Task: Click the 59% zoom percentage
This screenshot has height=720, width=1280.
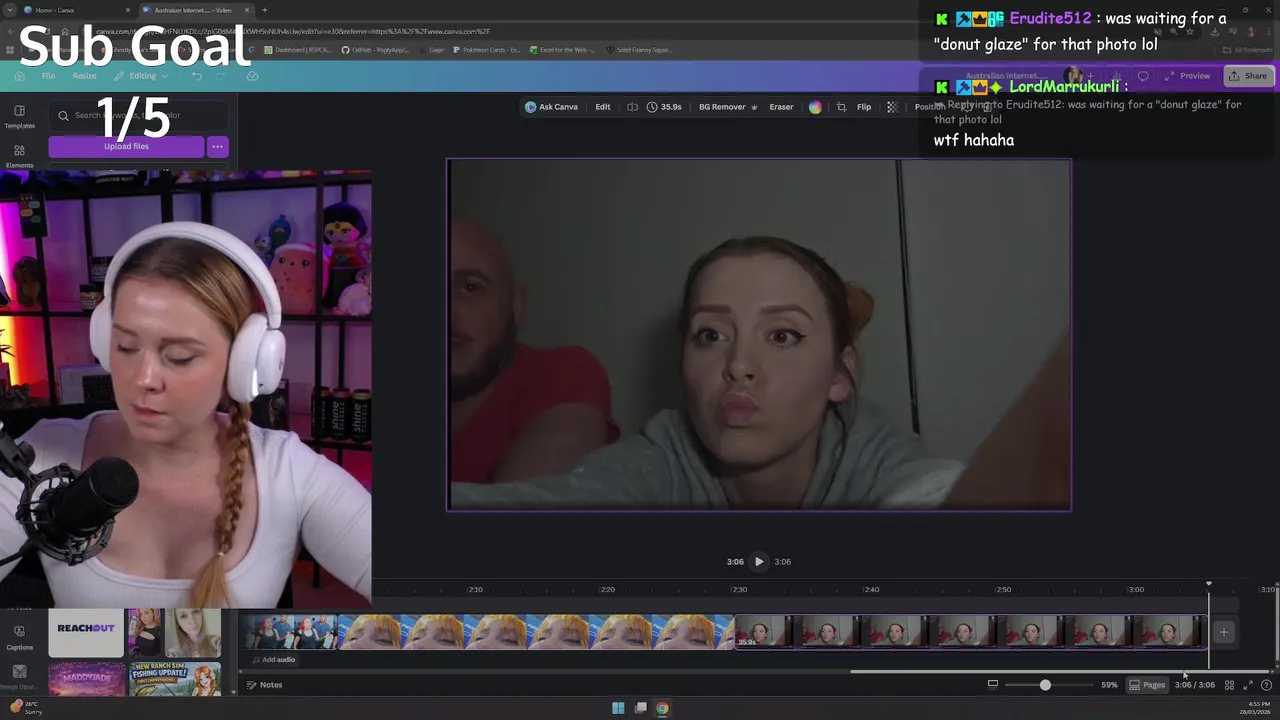Action: click(1109, 685)
